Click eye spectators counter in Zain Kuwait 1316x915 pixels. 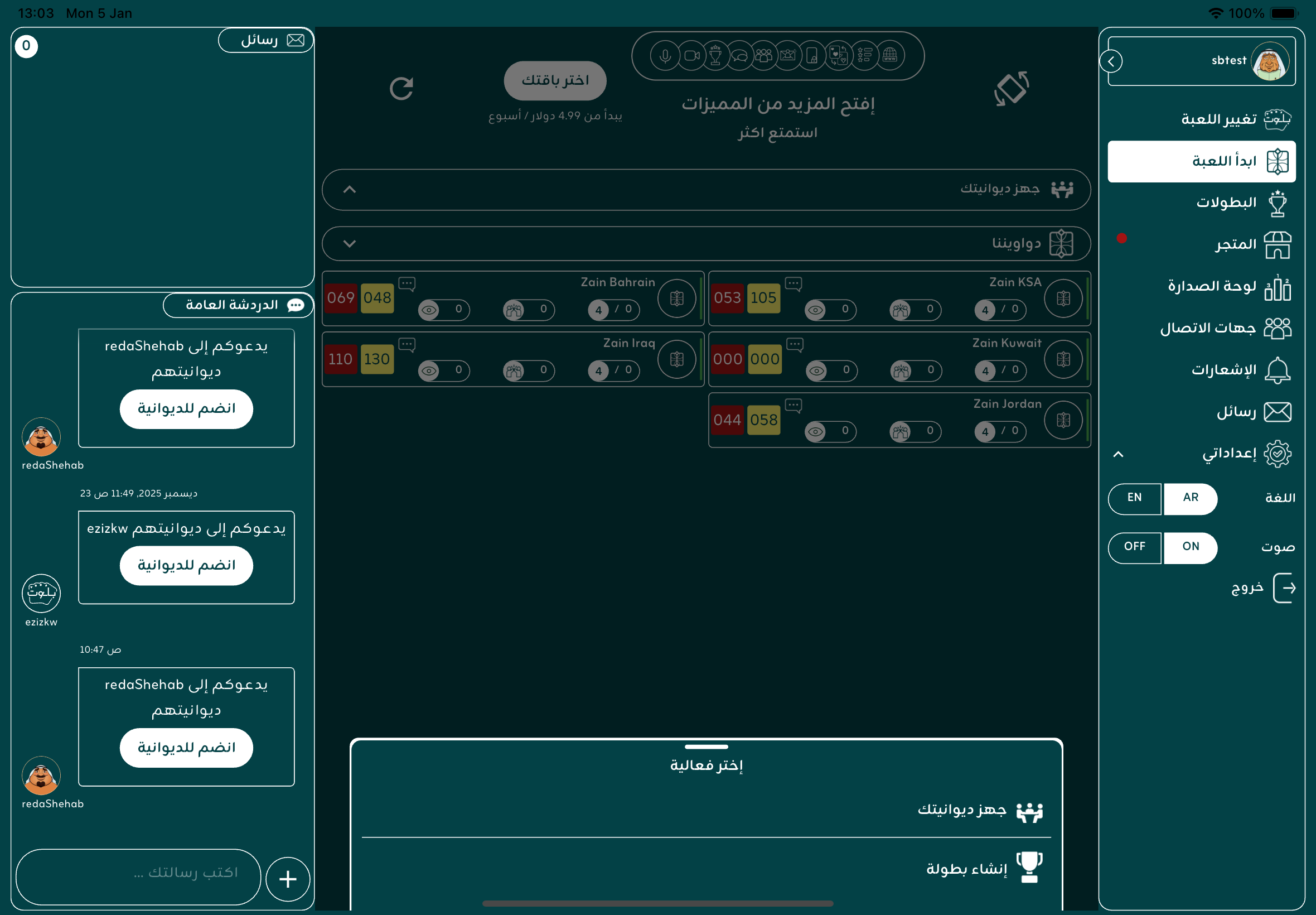click(x=831, y=370)
